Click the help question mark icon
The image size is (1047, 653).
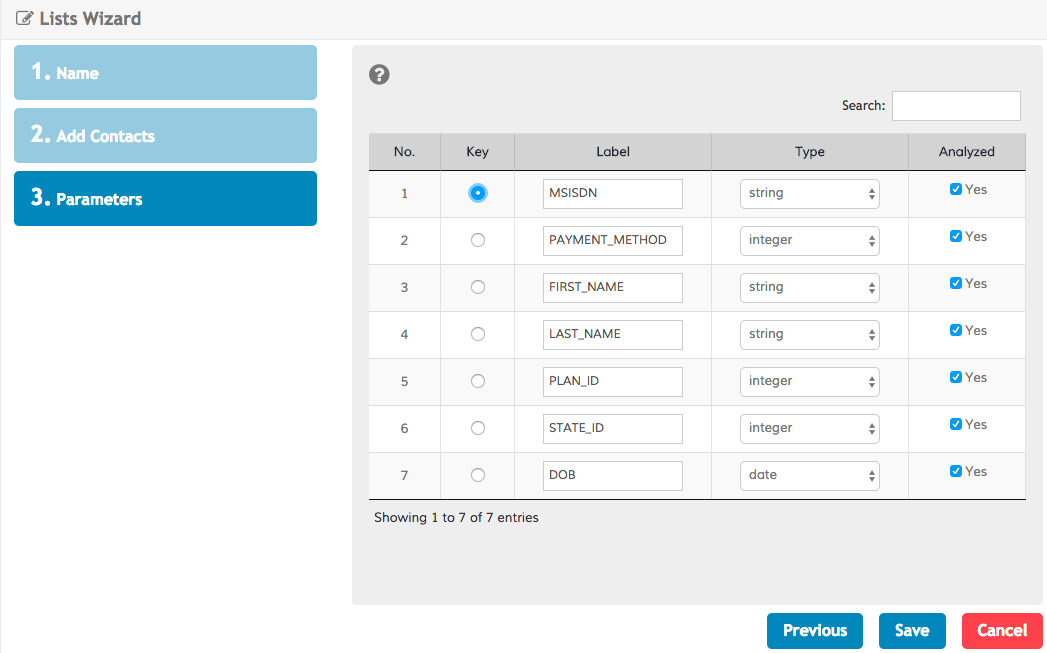tap(379, 74)
